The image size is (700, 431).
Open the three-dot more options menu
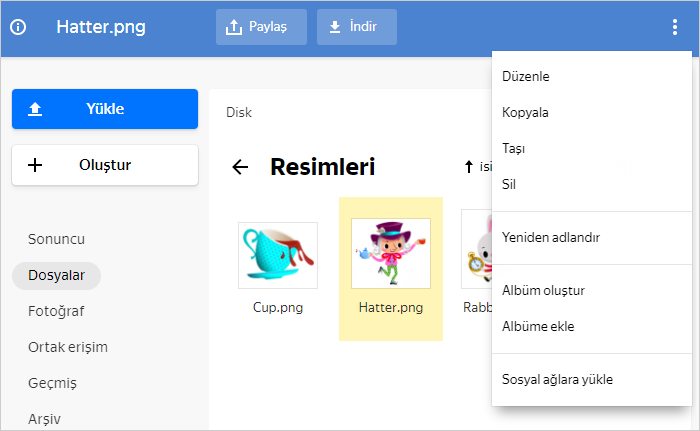[x=675, y=27]
